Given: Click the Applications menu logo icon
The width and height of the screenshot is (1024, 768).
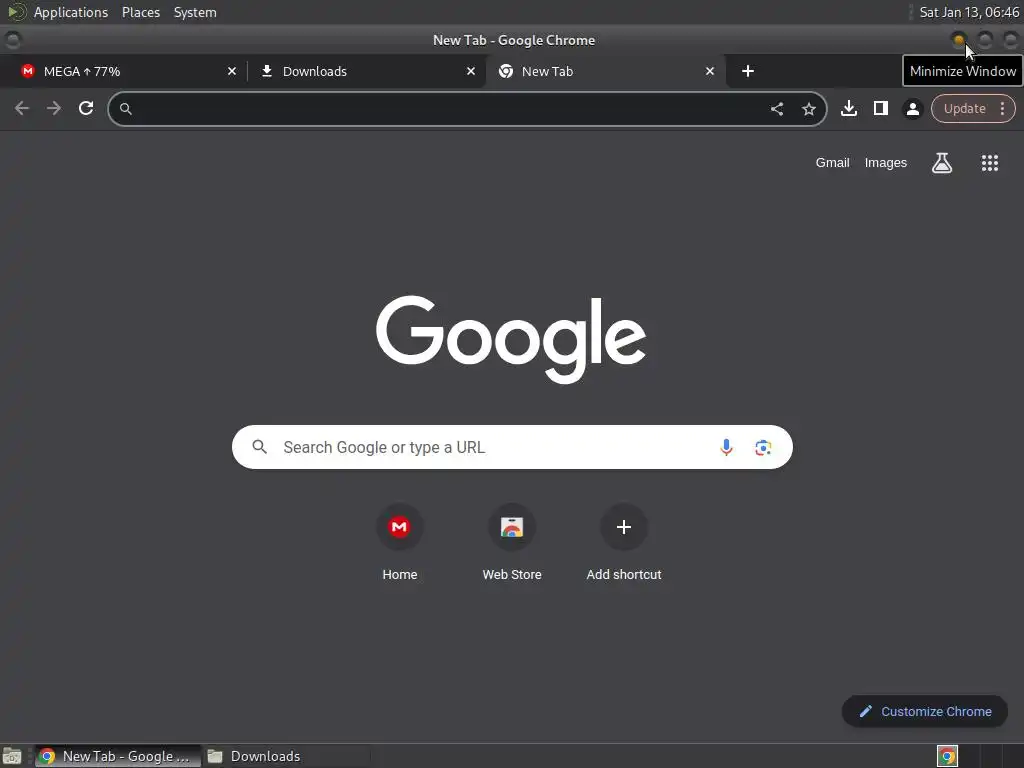Looking at the screenshot, I should [16, 12].
